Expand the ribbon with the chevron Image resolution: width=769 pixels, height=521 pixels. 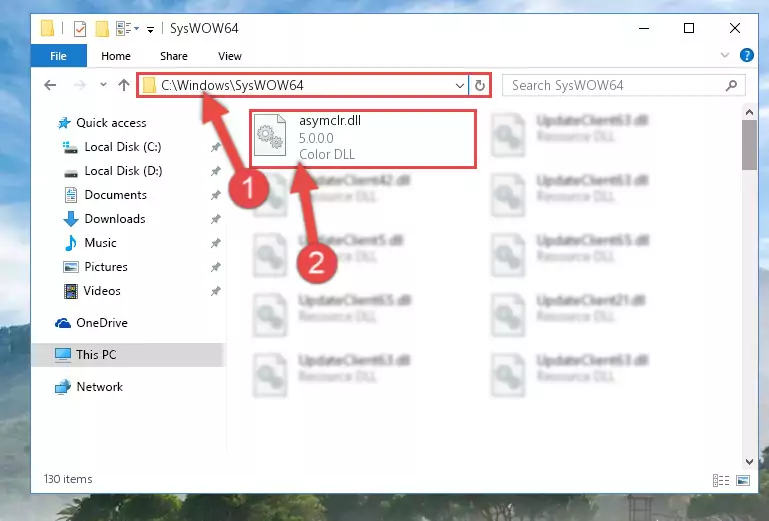click(725, 55)
